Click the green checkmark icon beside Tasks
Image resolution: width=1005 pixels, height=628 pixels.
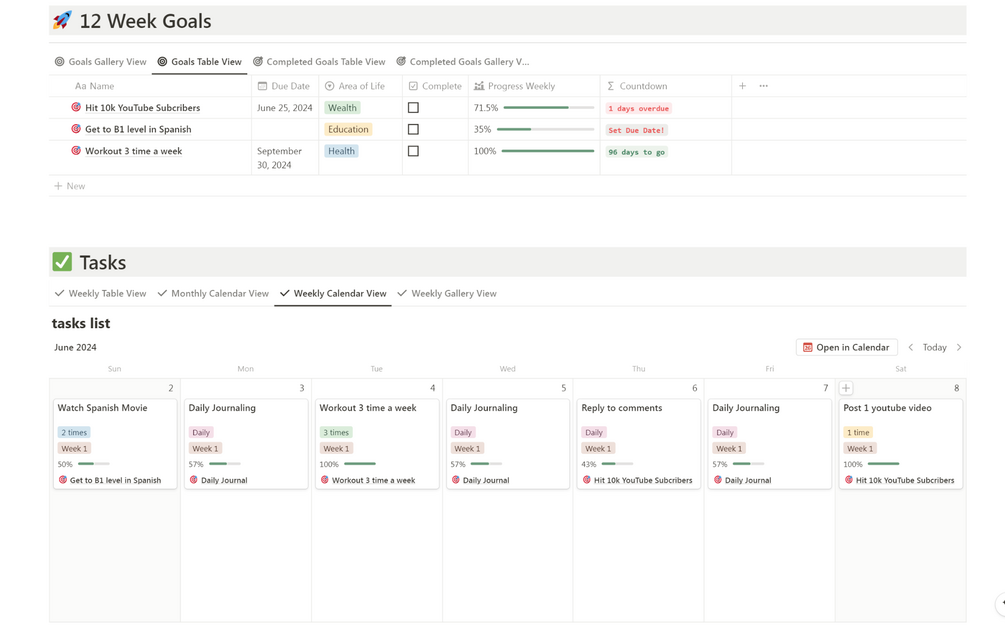pos(62,262)
